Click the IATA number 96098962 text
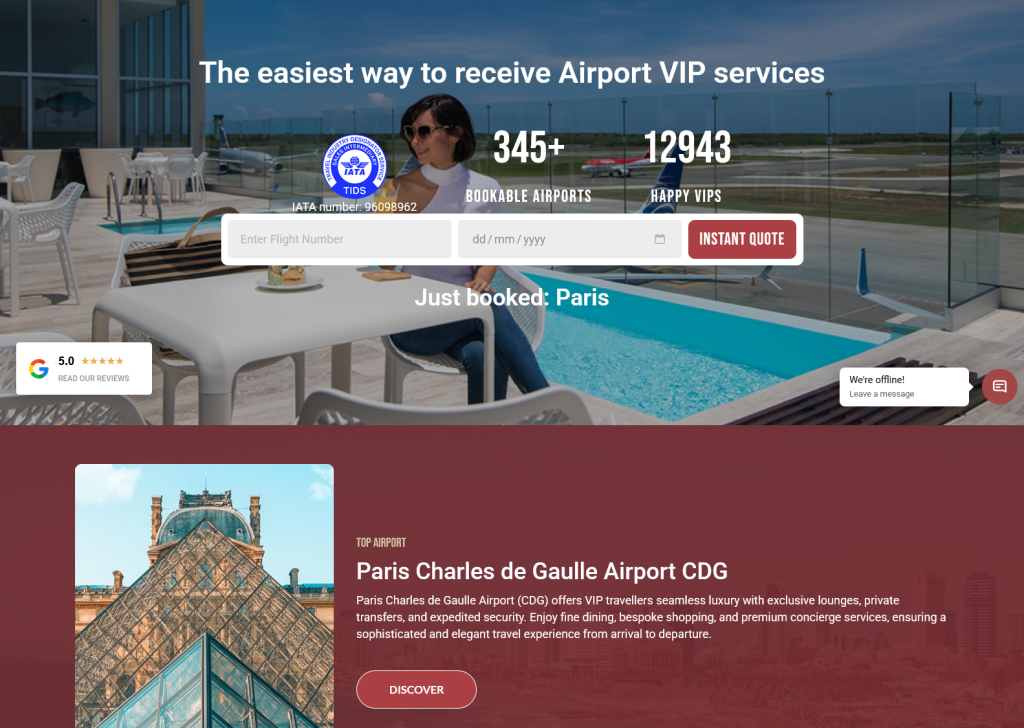Screen dimensions: 1024x728 [x=354, y=207]
